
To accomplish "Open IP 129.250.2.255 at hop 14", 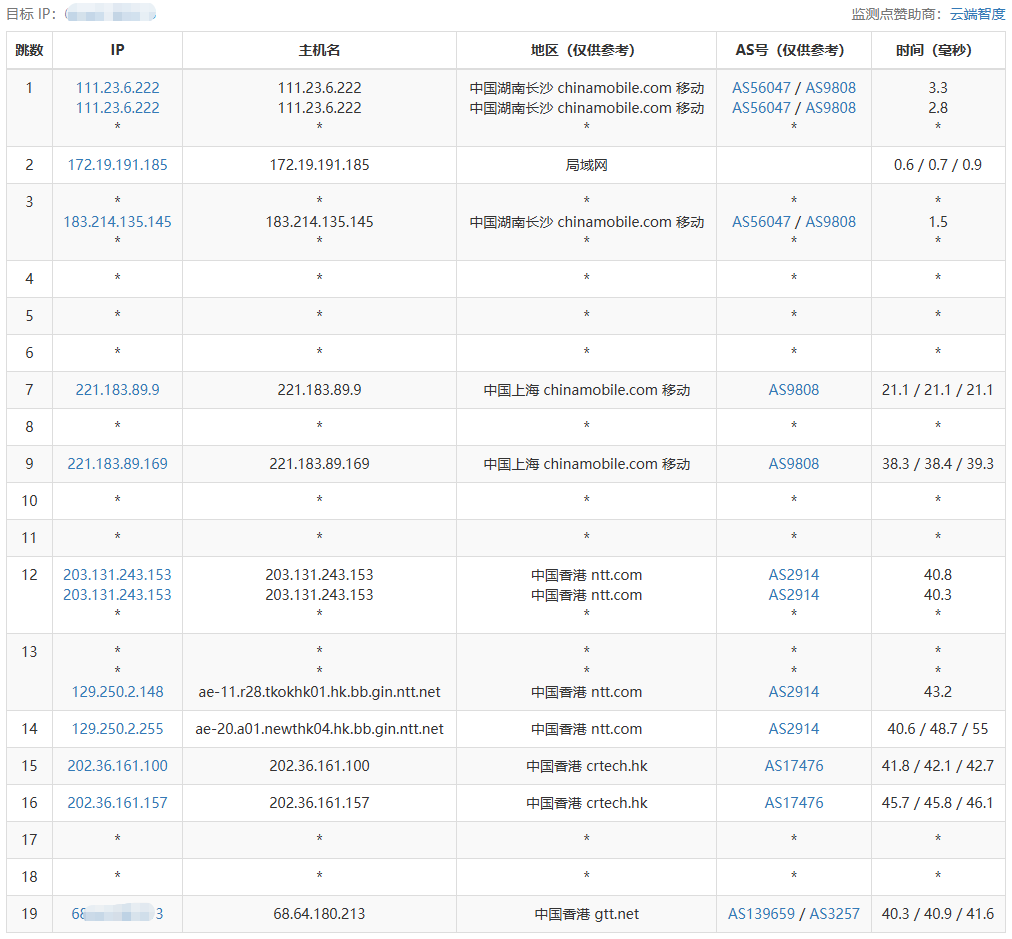I will [x=116, y=729].
